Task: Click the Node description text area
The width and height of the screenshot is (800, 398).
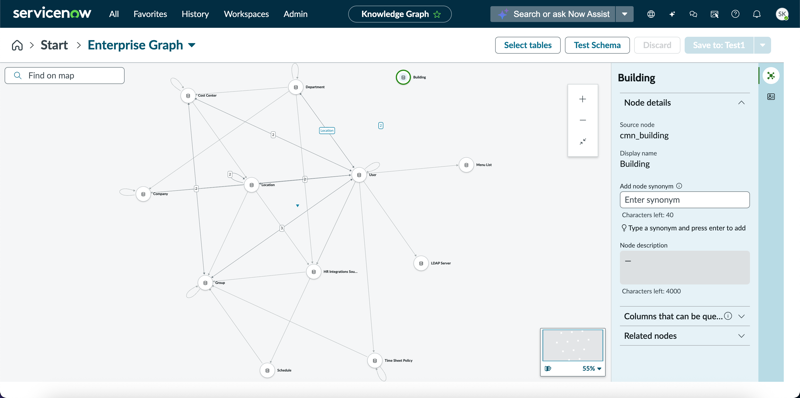Action: point(685,267)
